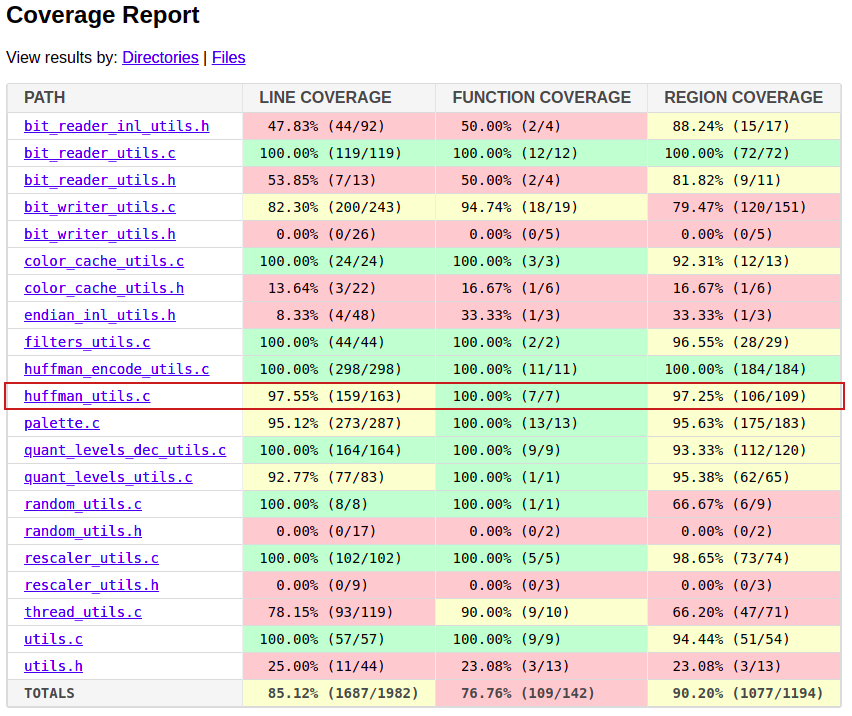Open bit_reader_inl_utils.h coverage details

pyautogui.click(x=116, y=126)
